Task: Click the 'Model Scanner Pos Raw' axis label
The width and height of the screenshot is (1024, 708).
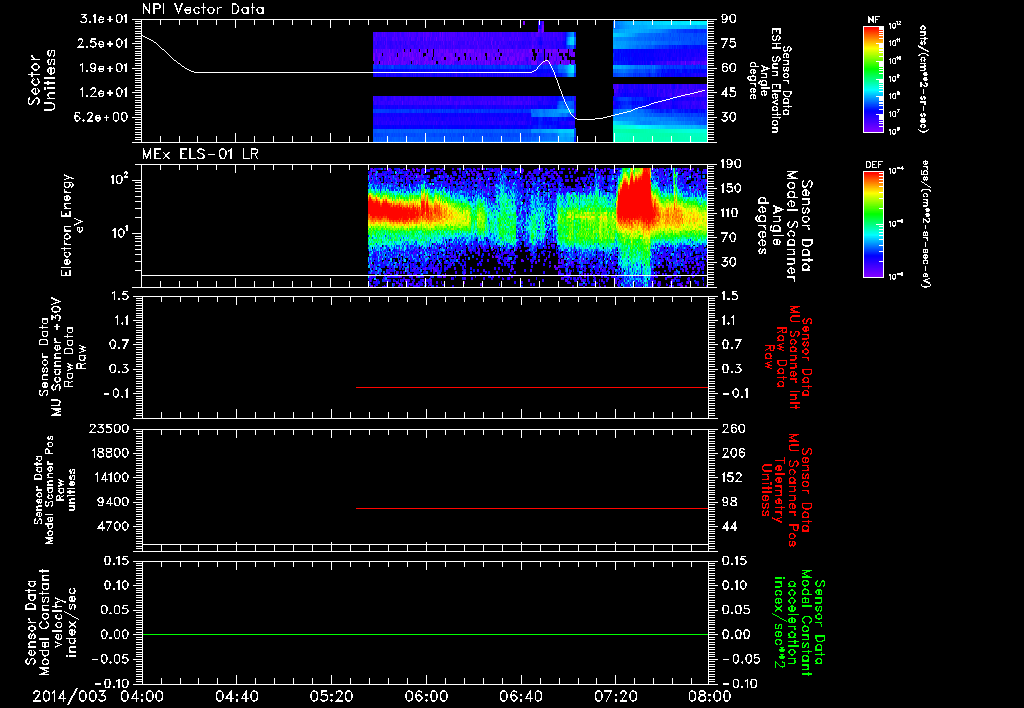Action: 54,490
